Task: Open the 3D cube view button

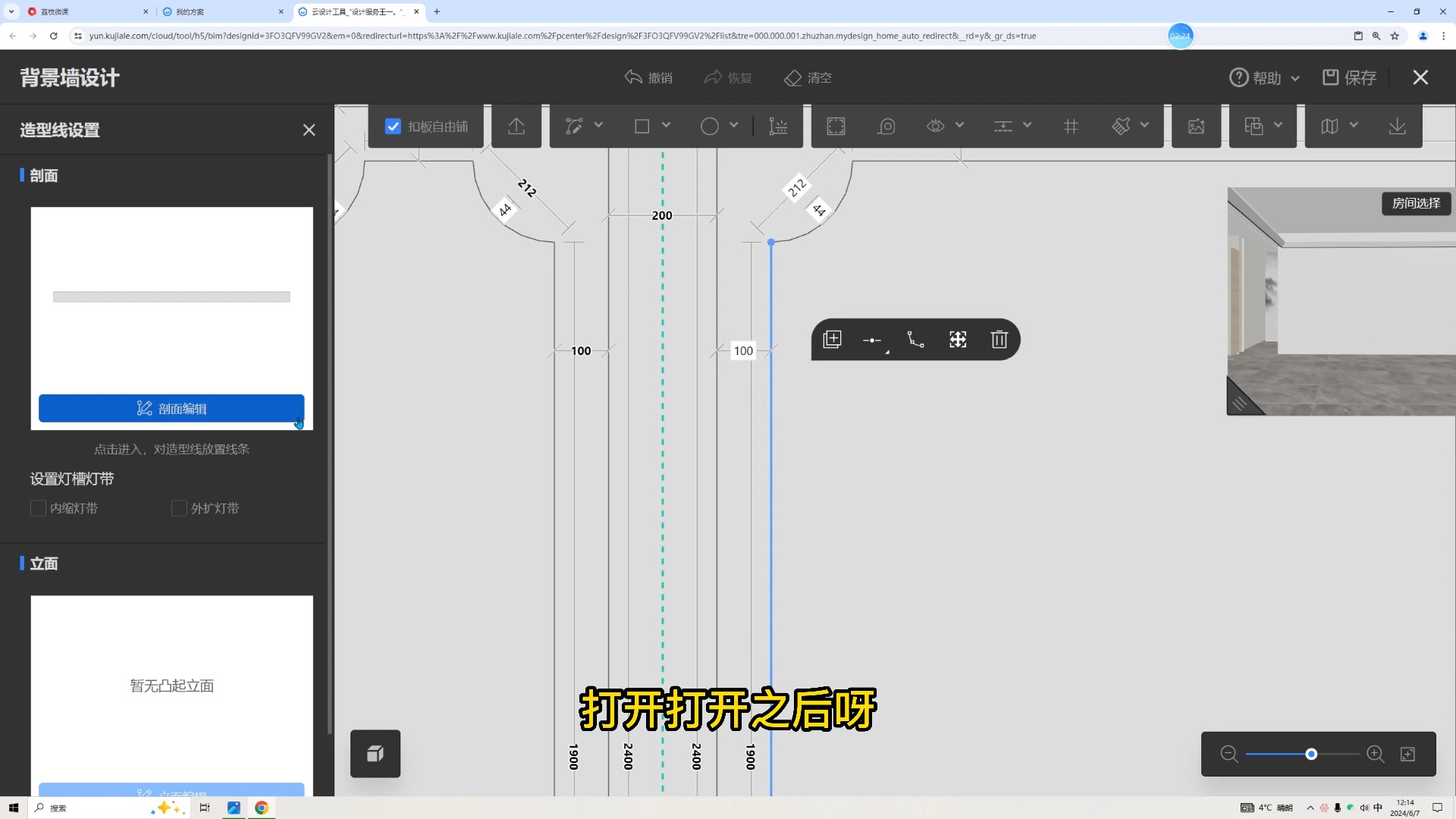Action: click(x=375, y=754)
